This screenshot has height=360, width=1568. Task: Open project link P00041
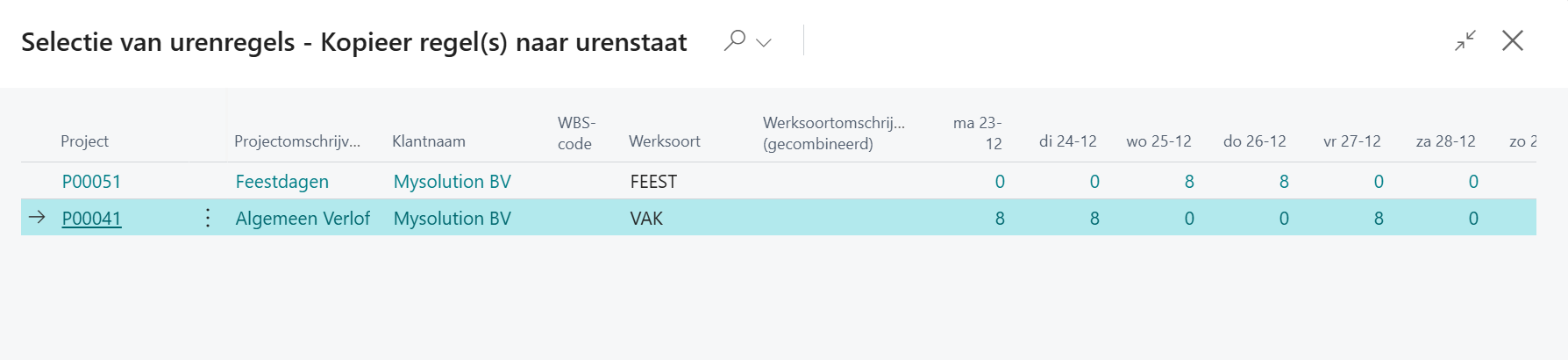[x=91, y=219]
